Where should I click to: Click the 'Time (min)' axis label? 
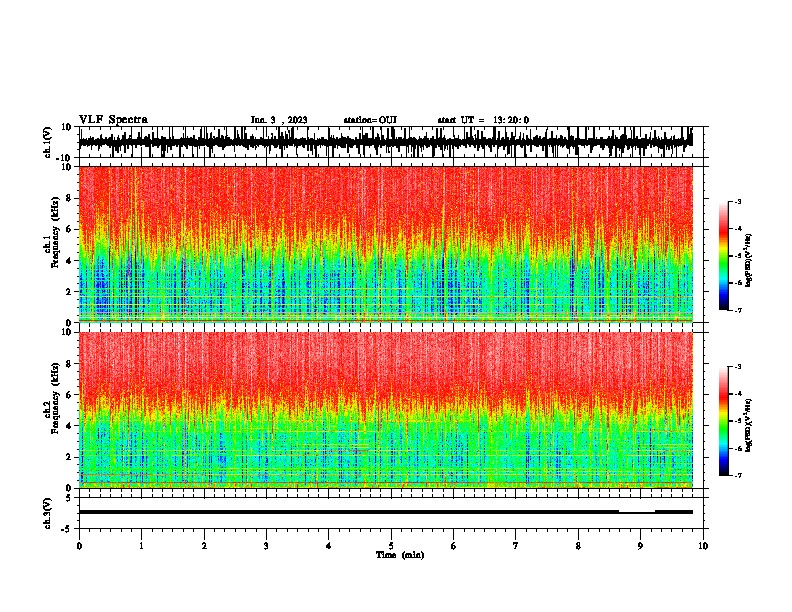click(x=400, y=555)
